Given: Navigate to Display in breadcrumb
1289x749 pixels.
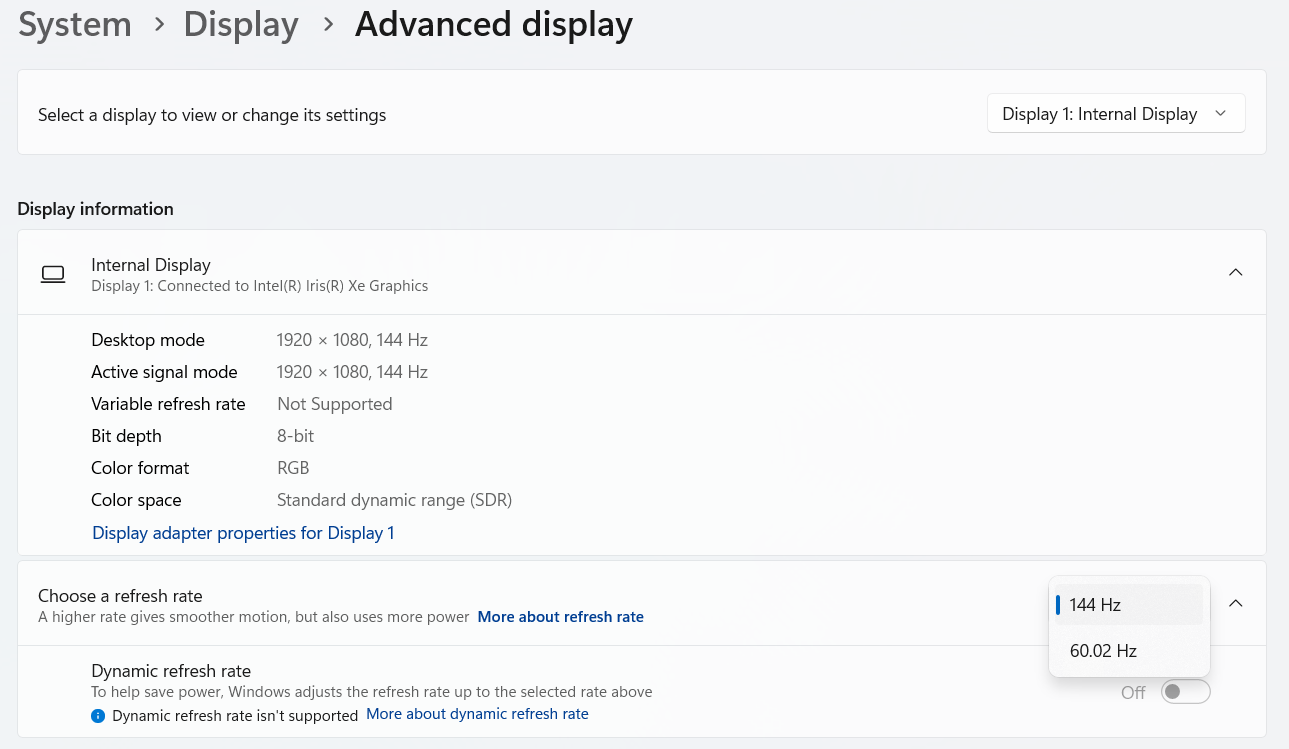Looking at the screenshot, I should [241, 25].
